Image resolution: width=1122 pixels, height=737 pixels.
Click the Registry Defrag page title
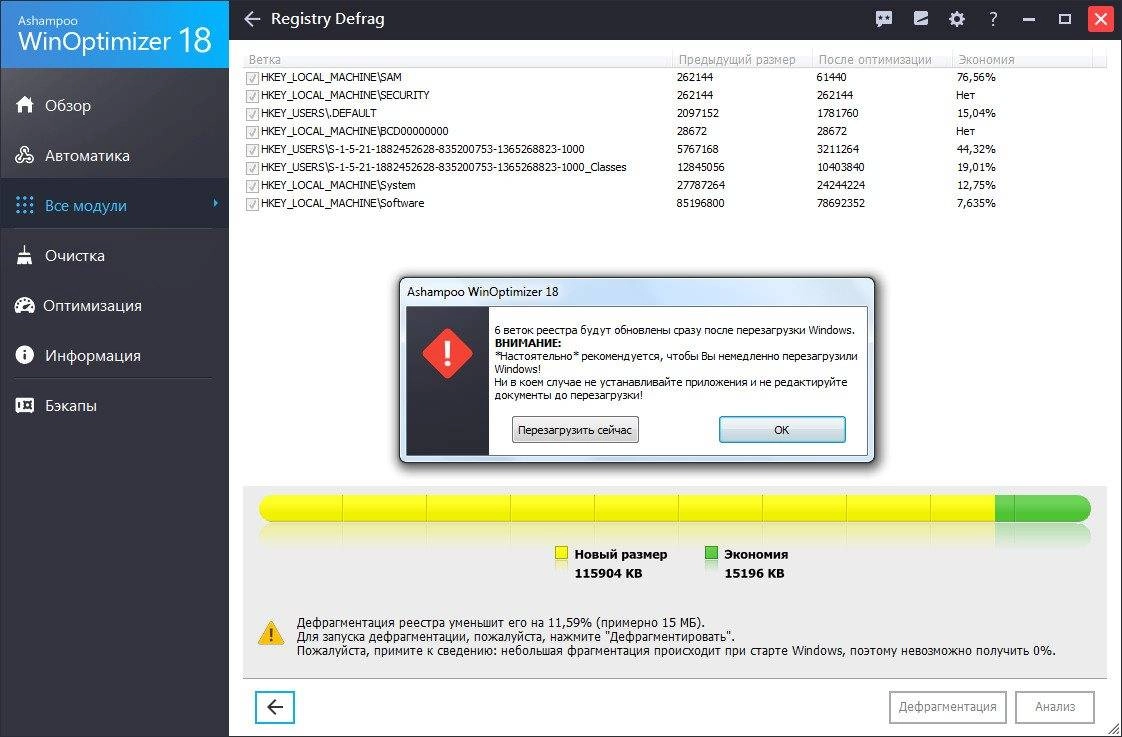click(328, 19)
